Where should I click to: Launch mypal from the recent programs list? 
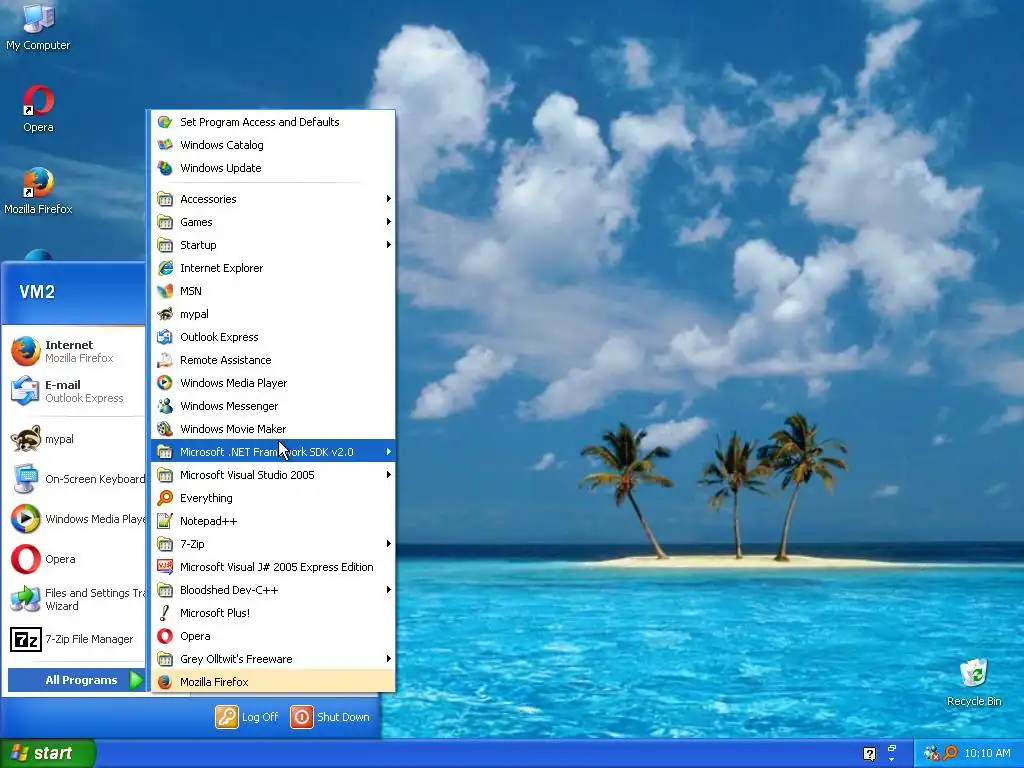(76, 439)
